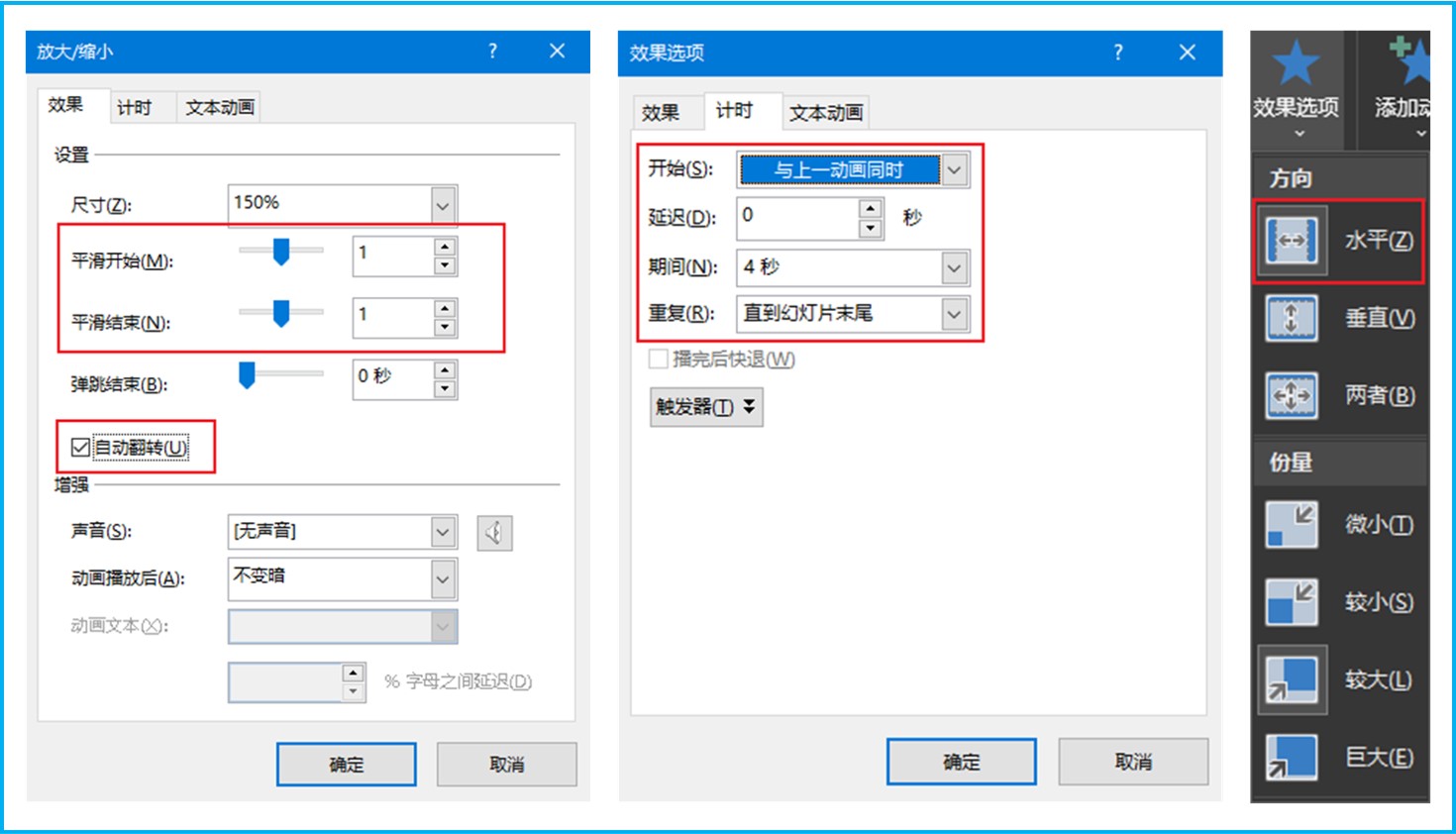Screen dimensions: 1456x834
Task: Click the 确定 button in 效果选项 dialog
Action: tap(960, 761)
